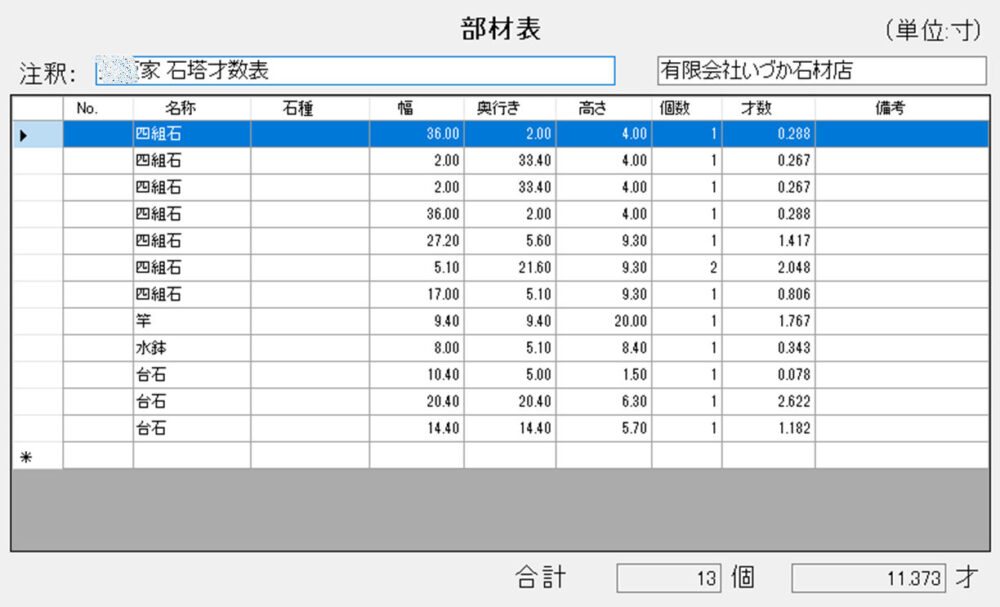The width and height of the screenshot is (1000, 607).
Task: Click the 個数 column header
Action: click(x=686, y=108)
